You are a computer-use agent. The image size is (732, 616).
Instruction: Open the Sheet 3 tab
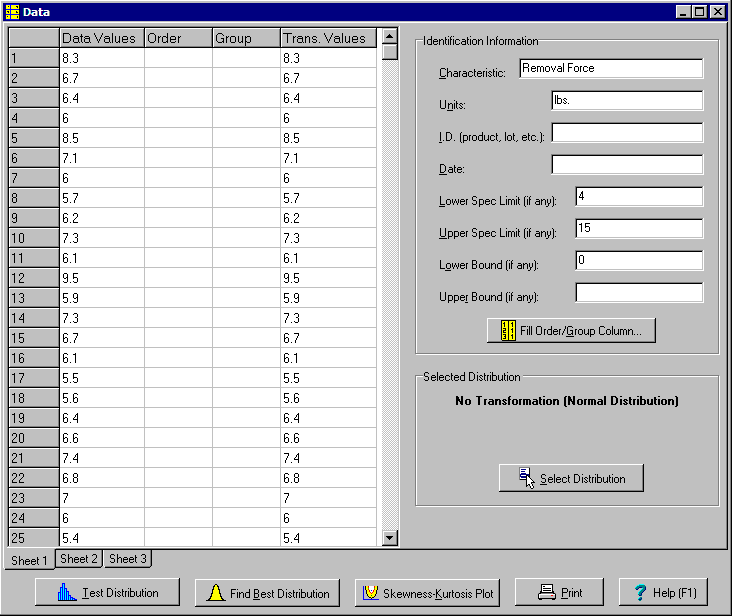pyautogui.click(x=127, y=559)
